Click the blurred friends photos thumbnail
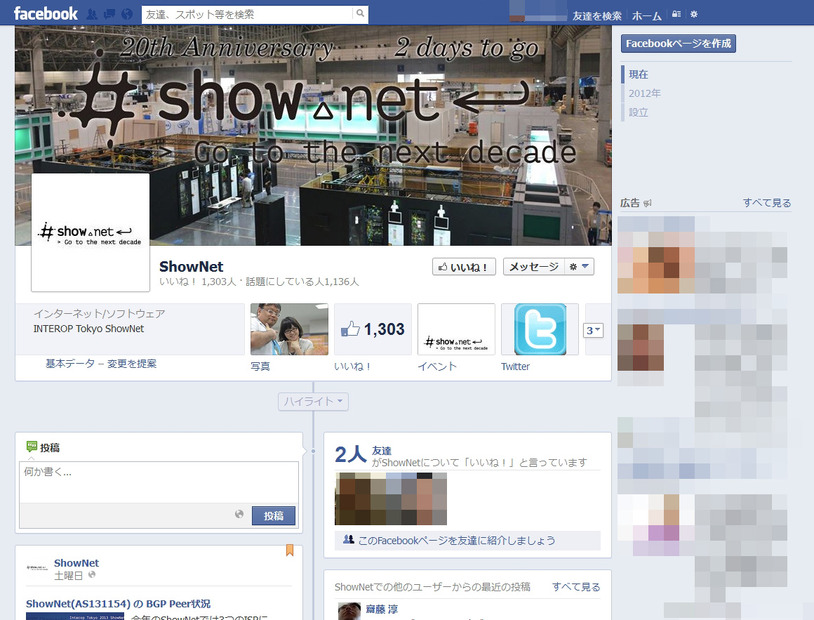Viewport: 814px width, 620px height. click(x=390, y=498)
